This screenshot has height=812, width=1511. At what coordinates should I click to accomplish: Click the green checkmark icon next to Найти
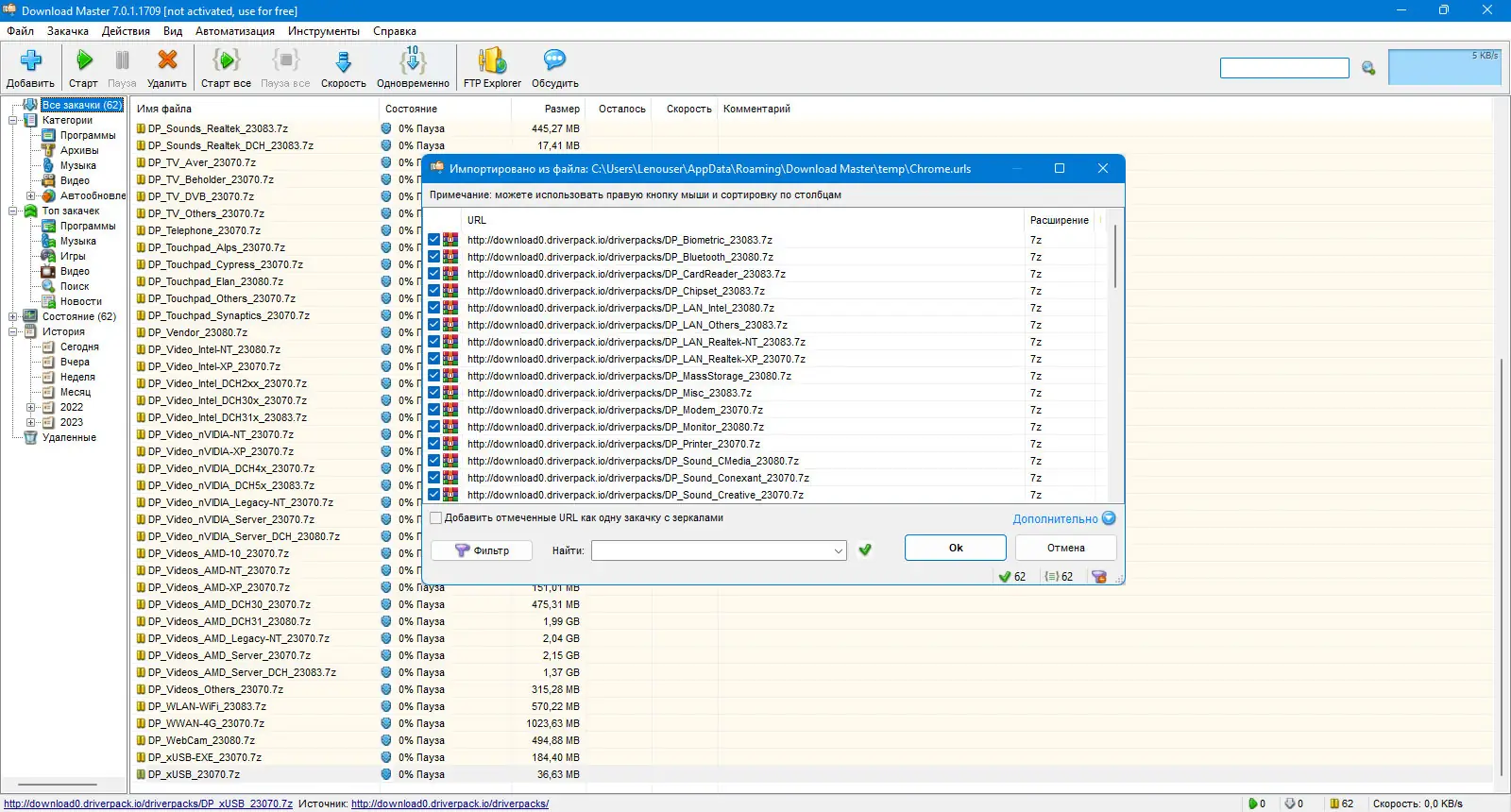tap(865, 550)
